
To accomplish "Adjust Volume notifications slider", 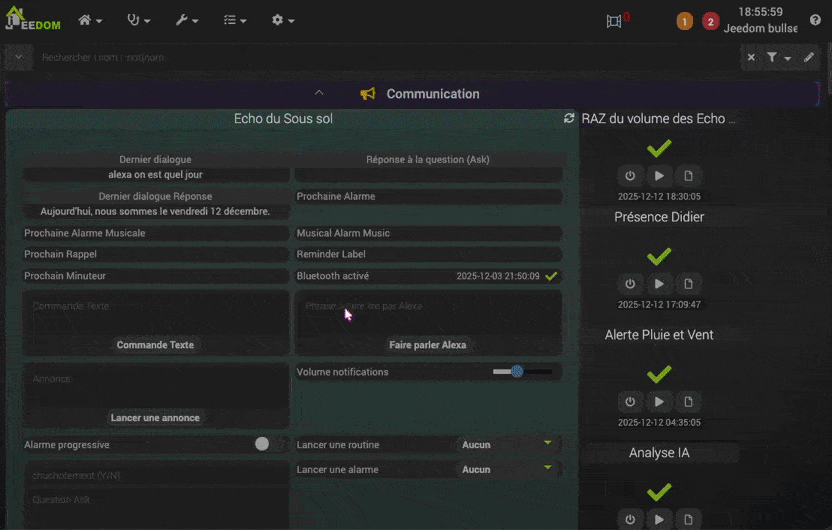I will 522,371.
